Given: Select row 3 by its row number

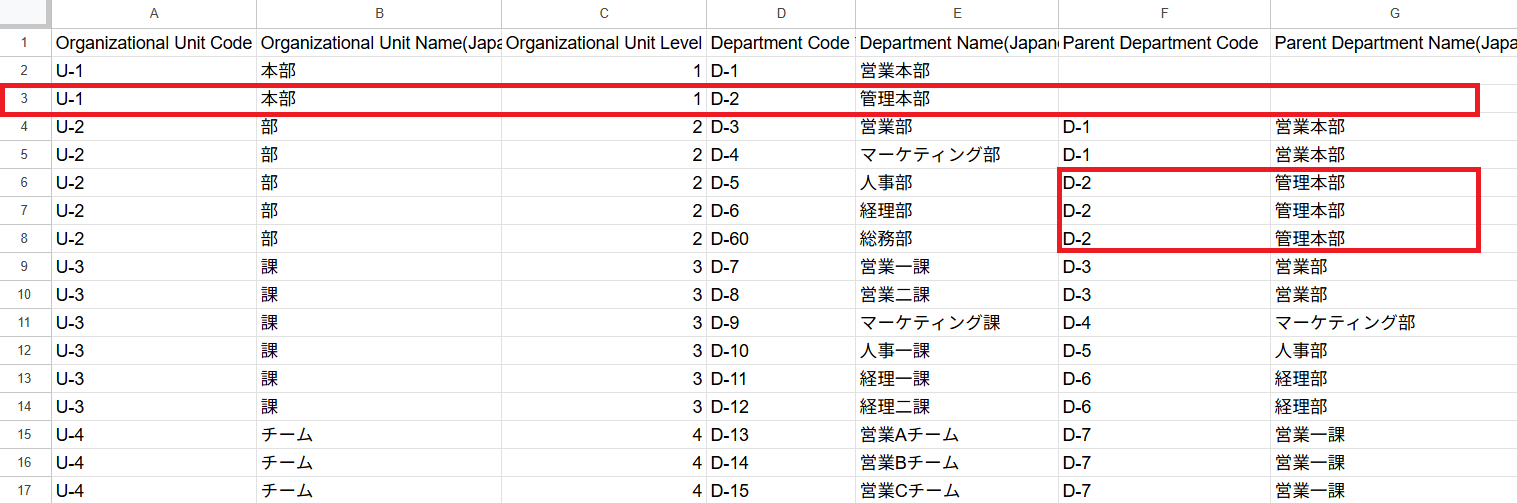Looking at the screenshot, I should coord(25,99).
